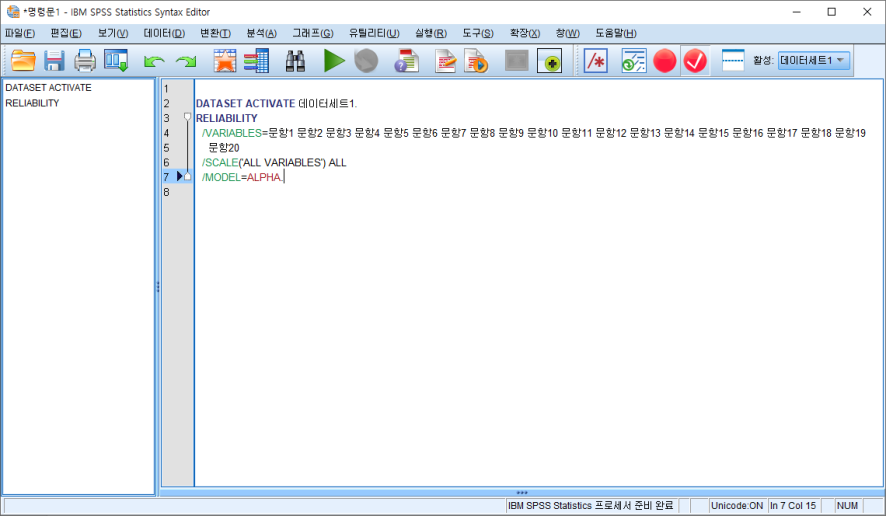The width and height of the screenshot is (886, 516).
Task: Maximize the Syntax Editor window
Action: click(x=832, y=12)
